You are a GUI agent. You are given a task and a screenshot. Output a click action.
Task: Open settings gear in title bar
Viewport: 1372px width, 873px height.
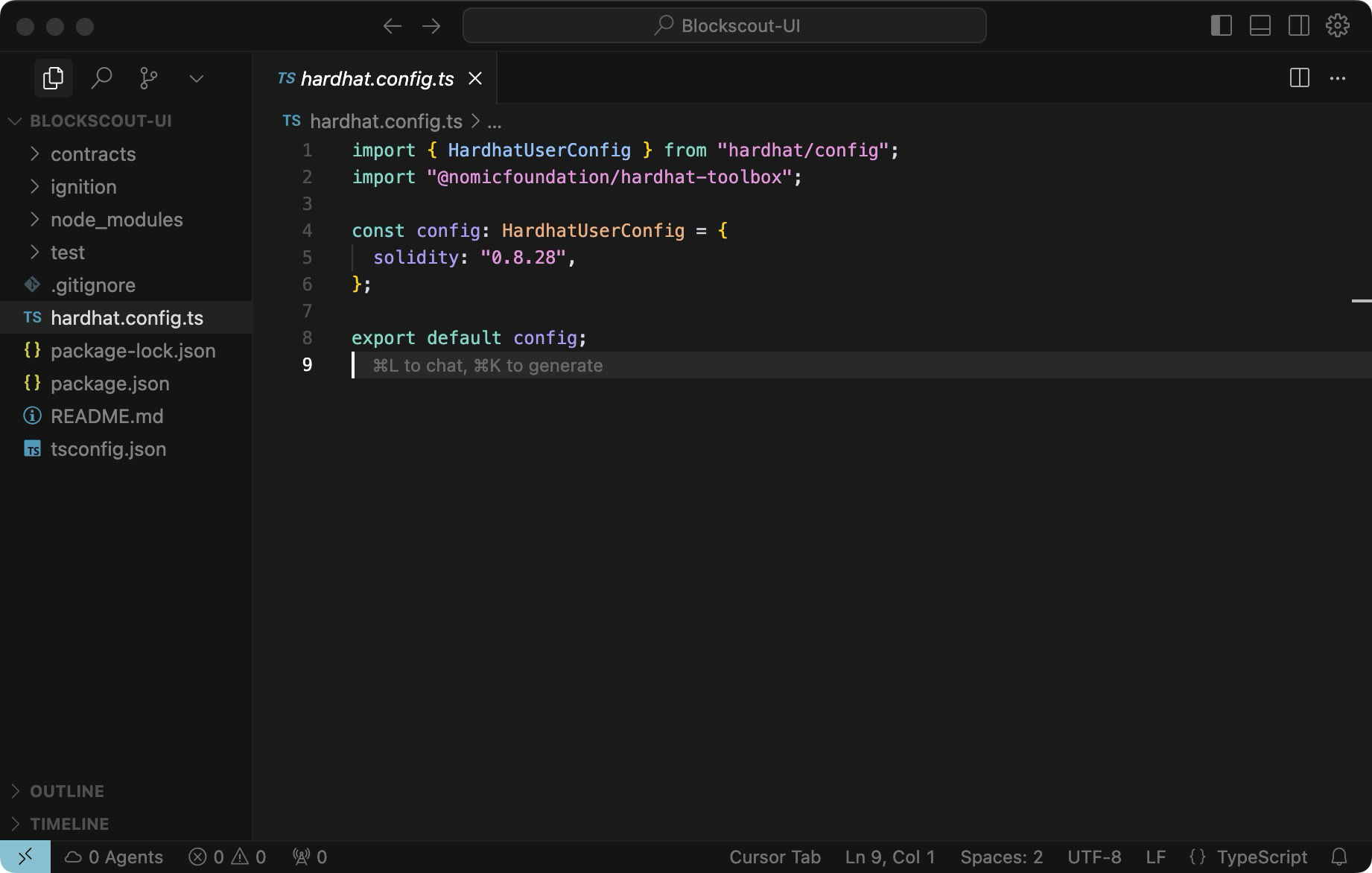(1338, 25)
